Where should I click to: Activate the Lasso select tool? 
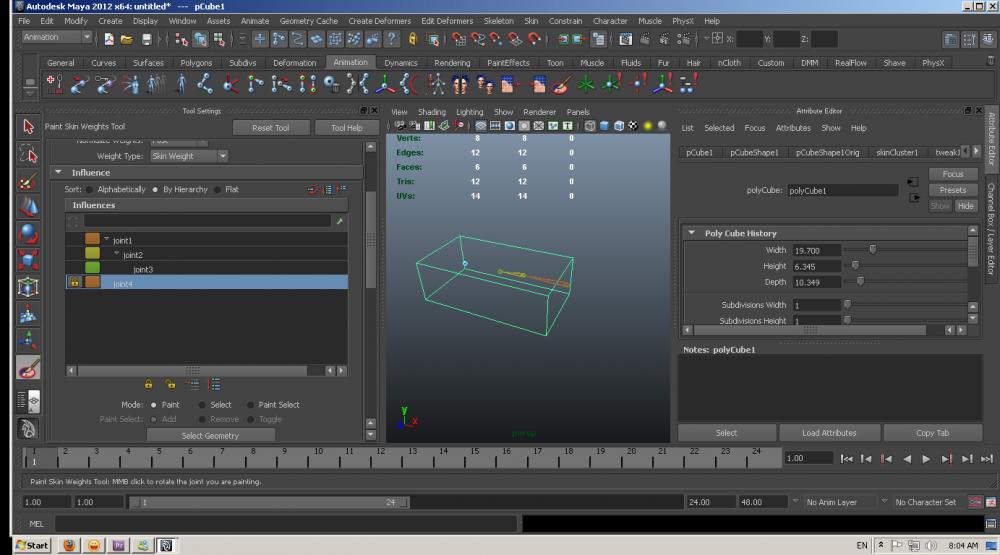[28, 154]
